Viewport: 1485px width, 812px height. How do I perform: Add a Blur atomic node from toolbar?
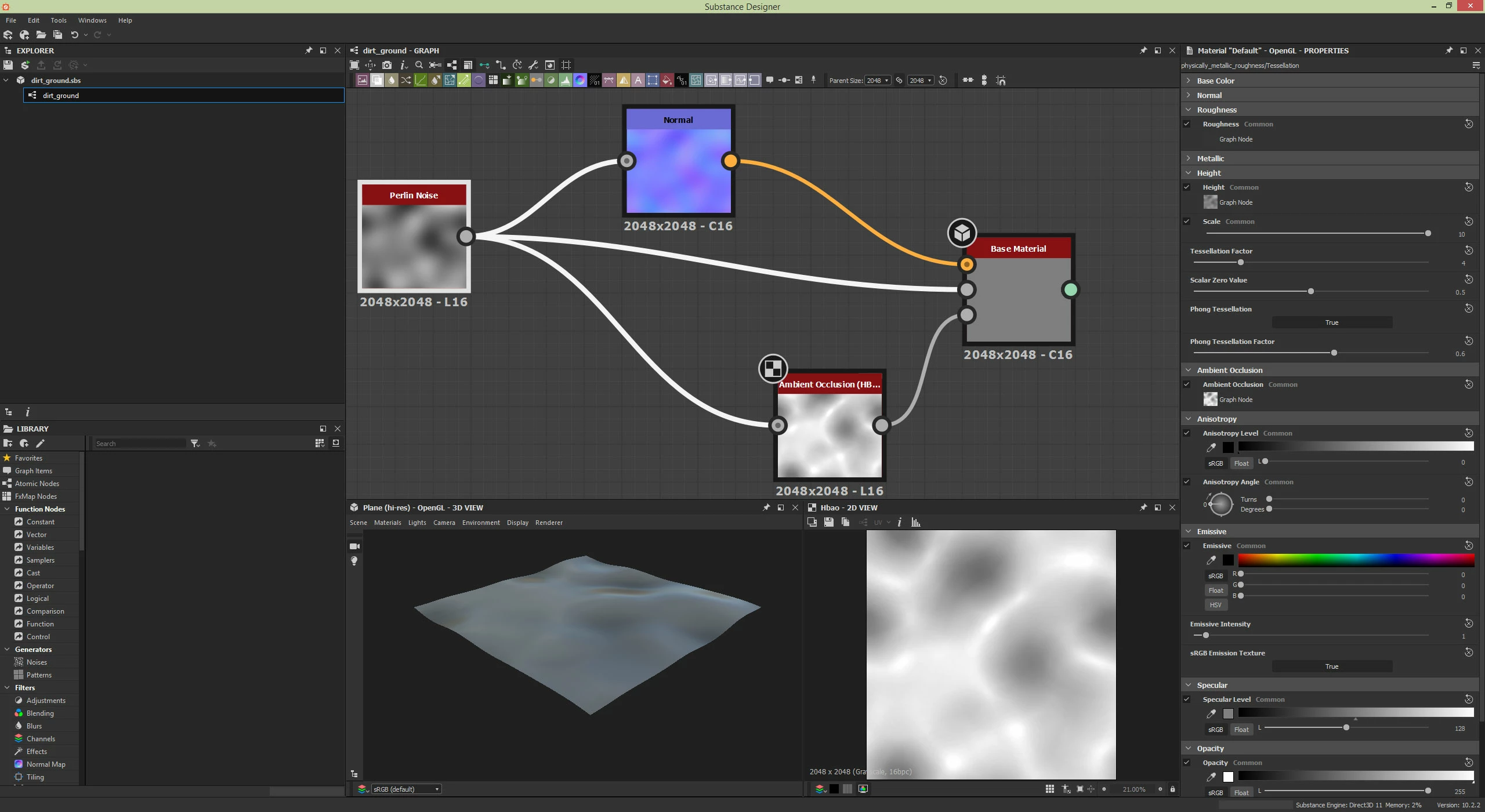391,81
